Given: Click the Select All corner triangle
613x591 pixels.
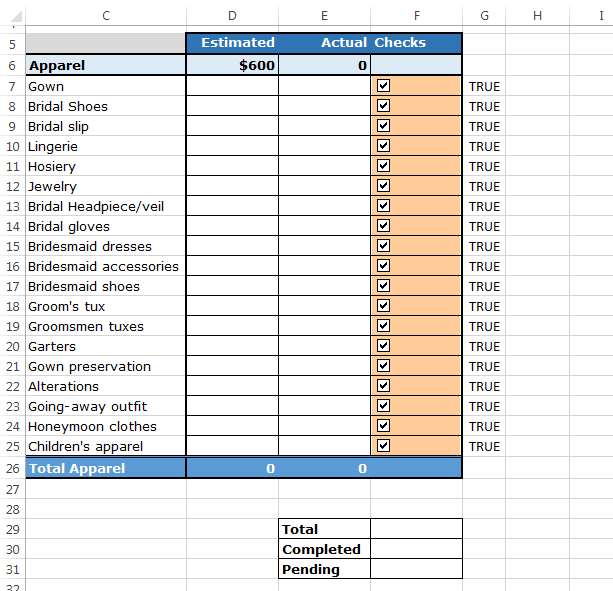Looking at the screenshot, I should (x=16, y=16).
